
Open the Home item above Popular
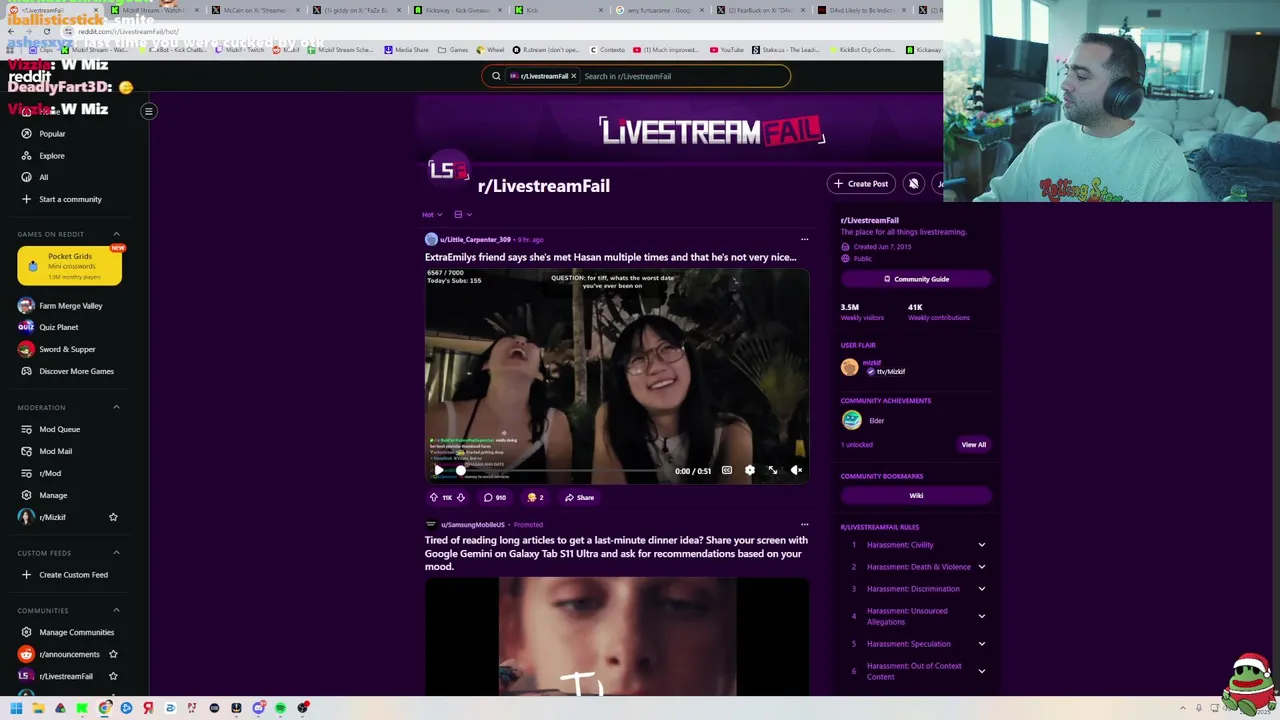40,111
